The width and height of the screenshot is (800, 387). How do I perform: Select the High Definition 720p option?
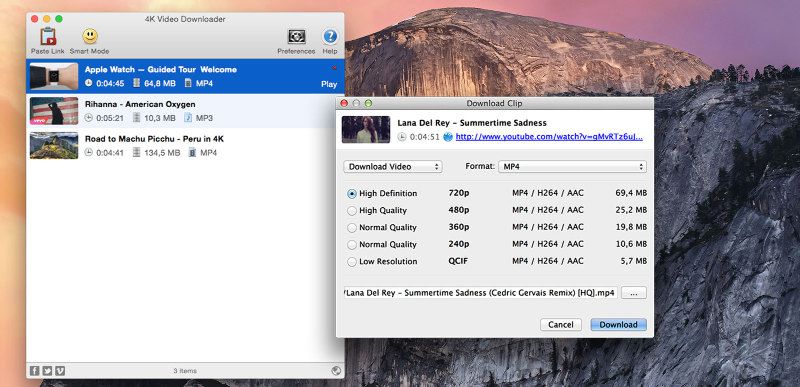352,194
